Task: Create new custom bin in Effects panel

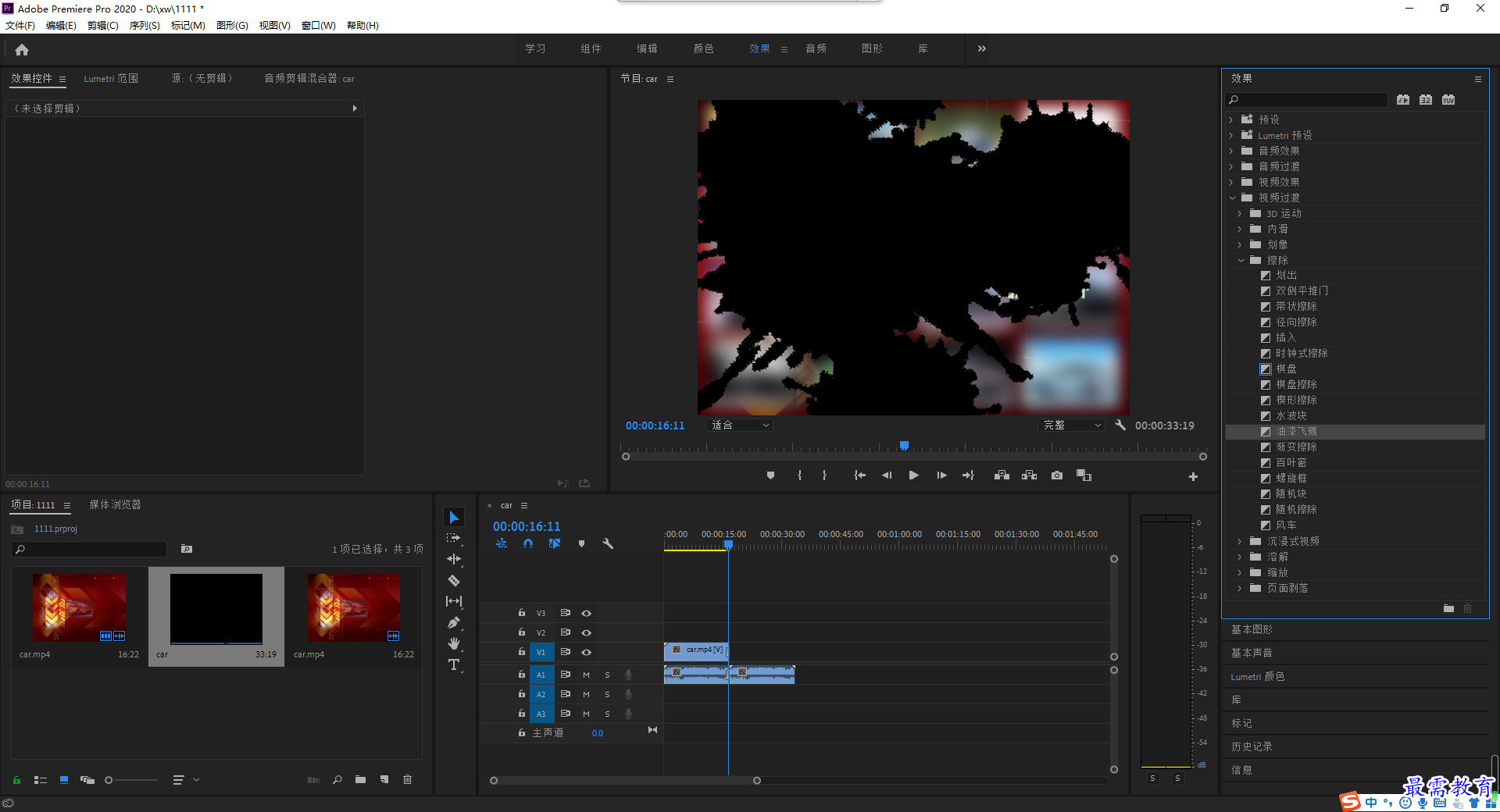Action: click(x=1448, y=608)
